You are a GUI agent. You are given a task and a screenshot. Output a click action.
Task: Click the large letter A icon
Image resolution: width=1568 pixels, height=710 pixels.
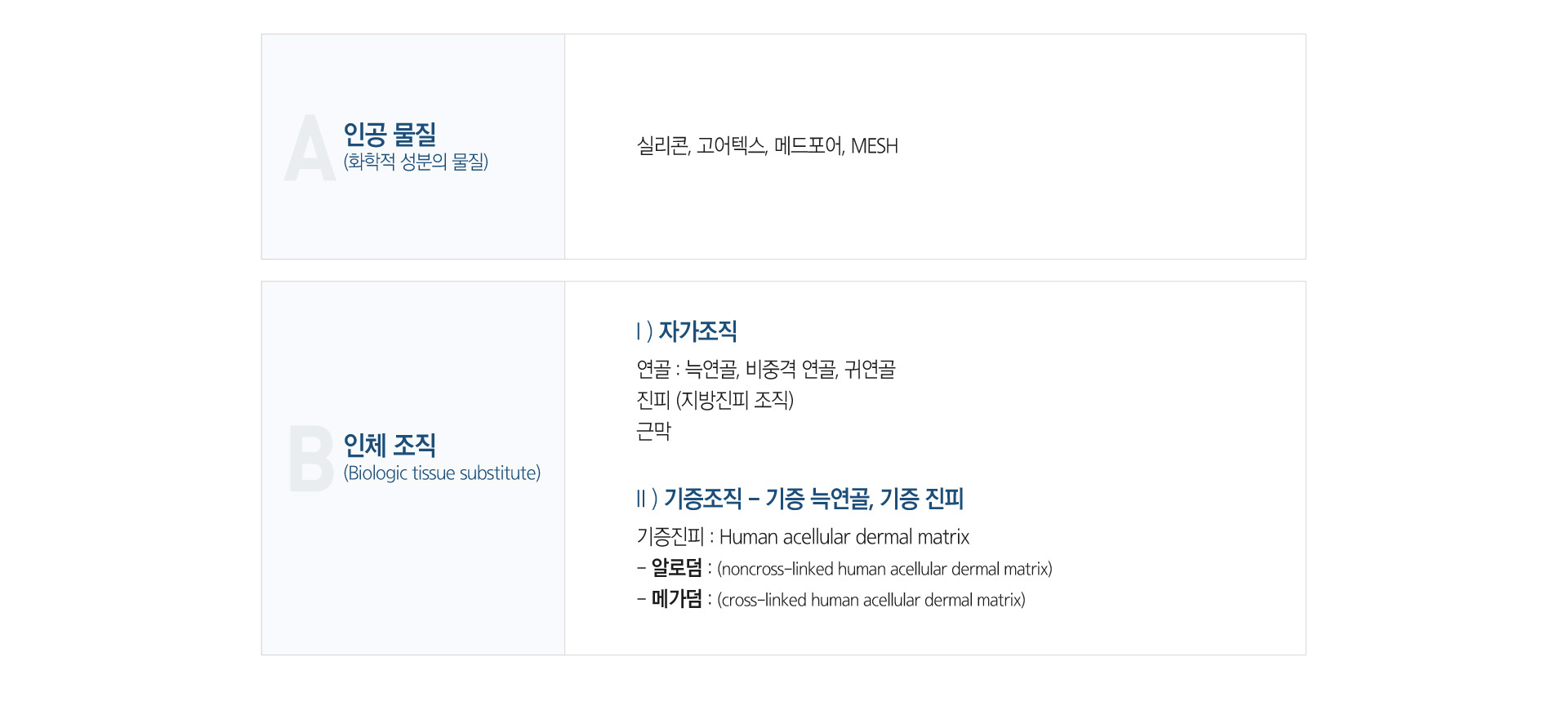point(310,148)
